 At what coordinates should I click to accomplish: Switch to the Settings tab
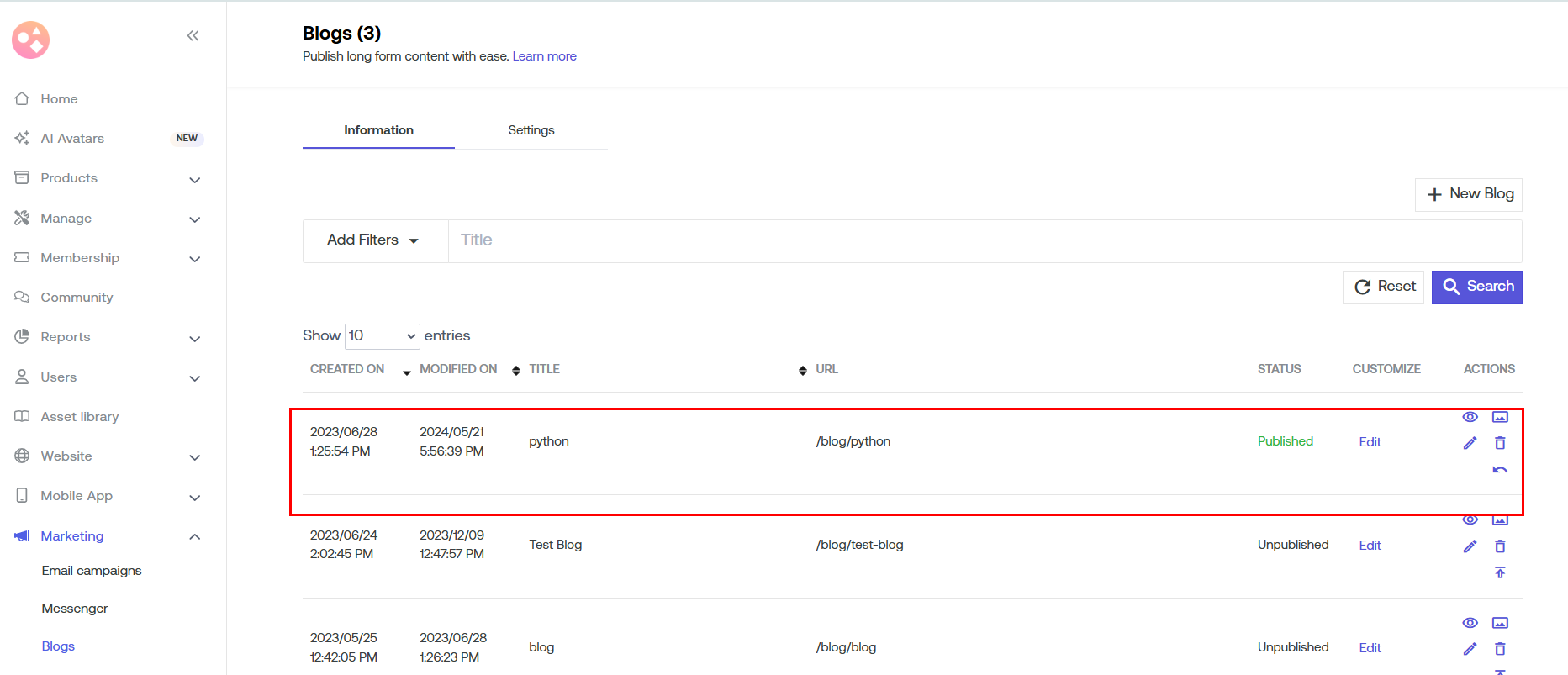pos(531,130)
